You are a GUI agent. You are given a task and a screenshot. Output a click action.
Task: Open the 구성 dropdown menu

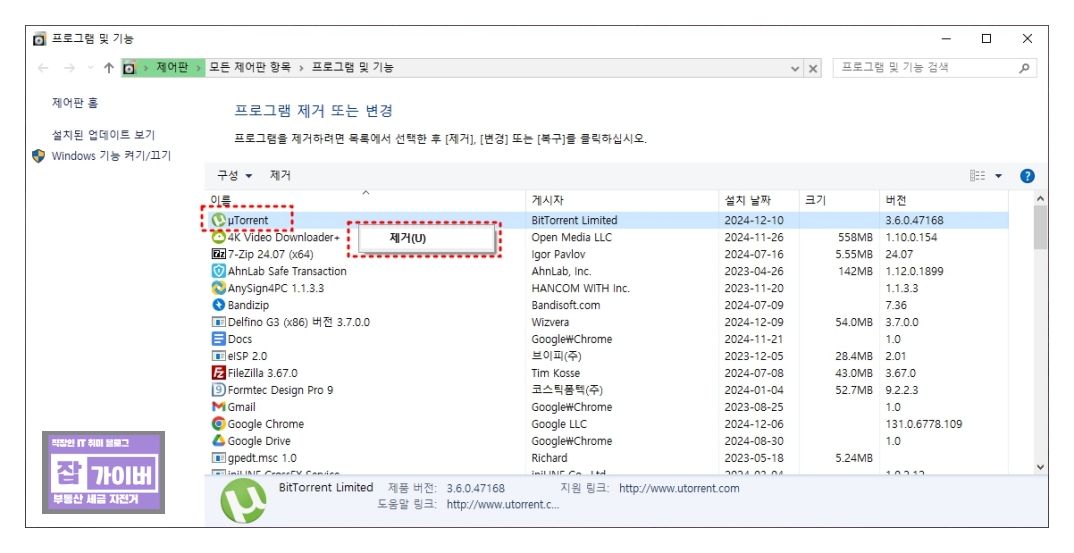click(234, 175)
